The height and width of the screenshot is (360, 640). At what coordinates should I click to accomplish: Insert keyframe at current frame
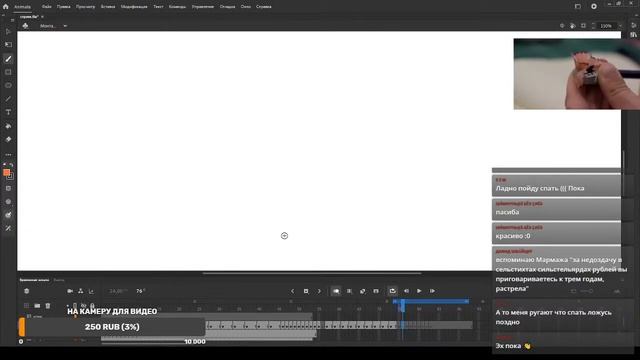[306, 291]
